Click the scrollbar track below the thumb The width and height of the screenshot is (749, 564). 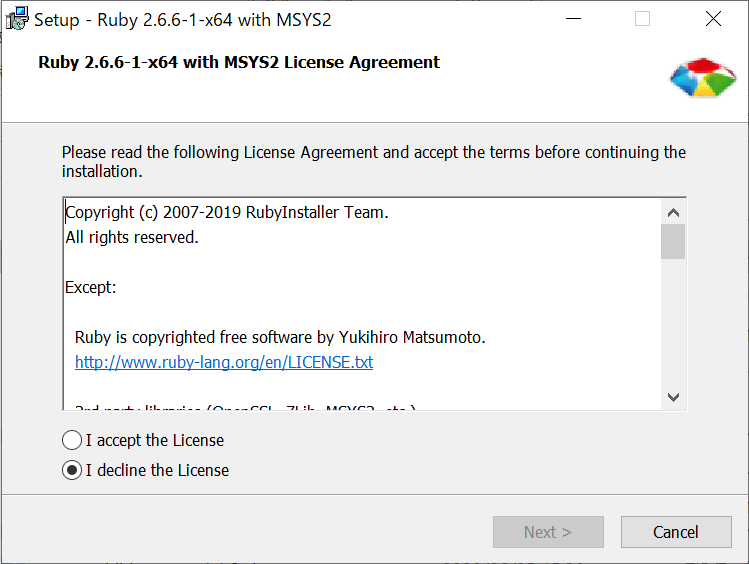point(673,322)
